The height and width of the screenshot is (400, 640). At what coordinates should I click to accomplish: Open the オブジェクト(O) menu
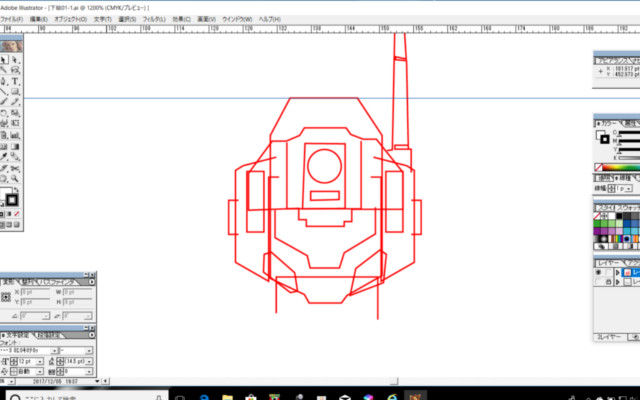pyautogui.click(x=70, y=19)
